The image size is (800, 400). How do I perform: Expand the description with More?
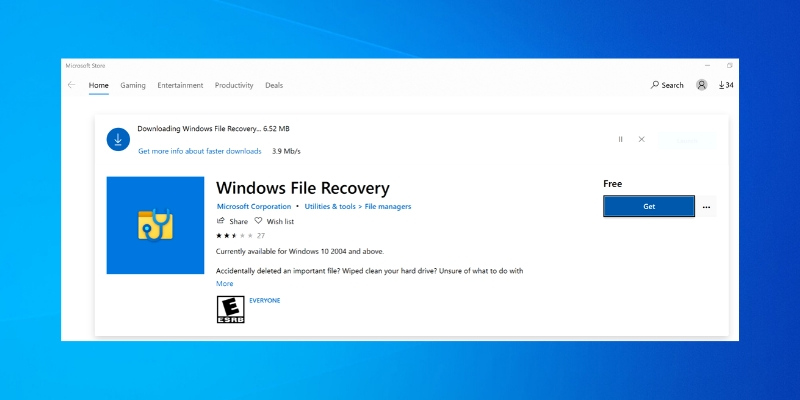coord(224,284)
